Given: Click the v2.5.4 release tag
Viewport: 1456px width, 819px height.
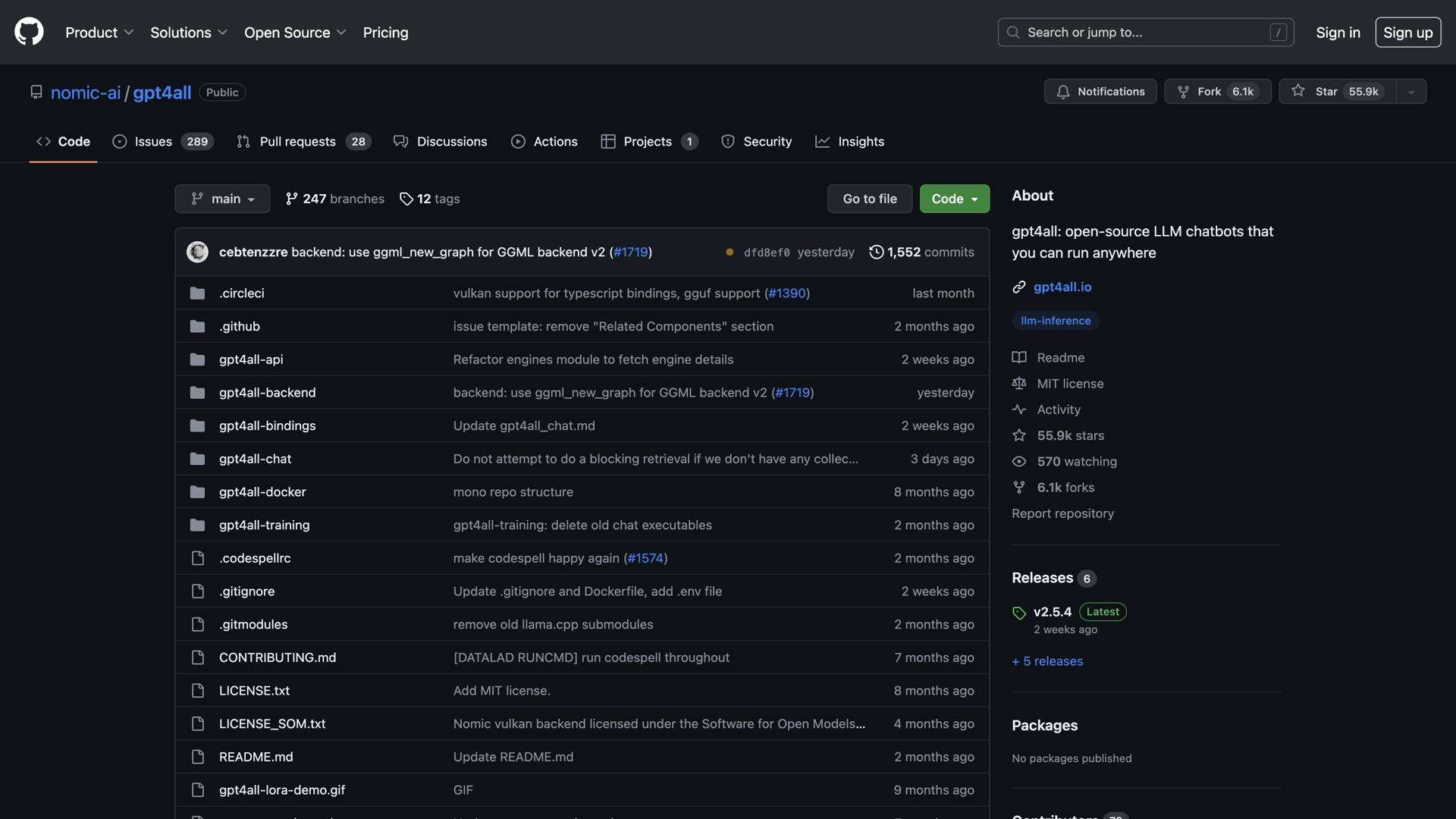Looking at the screenshot, I should click(1052, 612).
